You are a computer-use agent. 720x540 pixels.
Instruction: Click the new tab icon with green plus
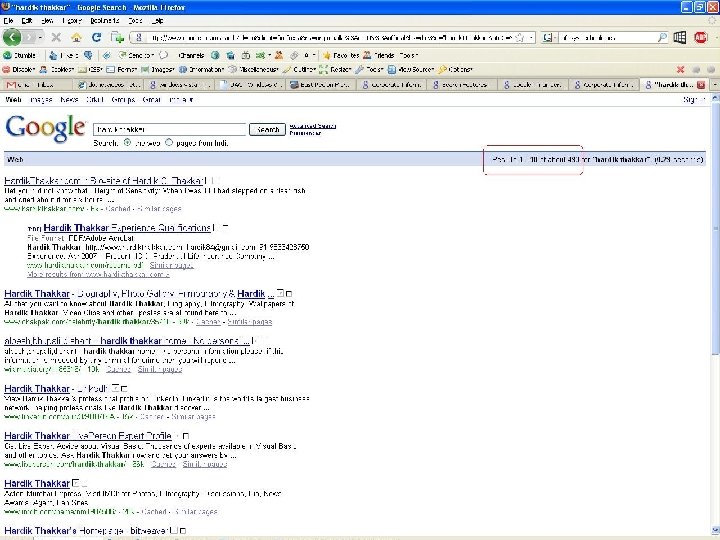pos(118,37)
